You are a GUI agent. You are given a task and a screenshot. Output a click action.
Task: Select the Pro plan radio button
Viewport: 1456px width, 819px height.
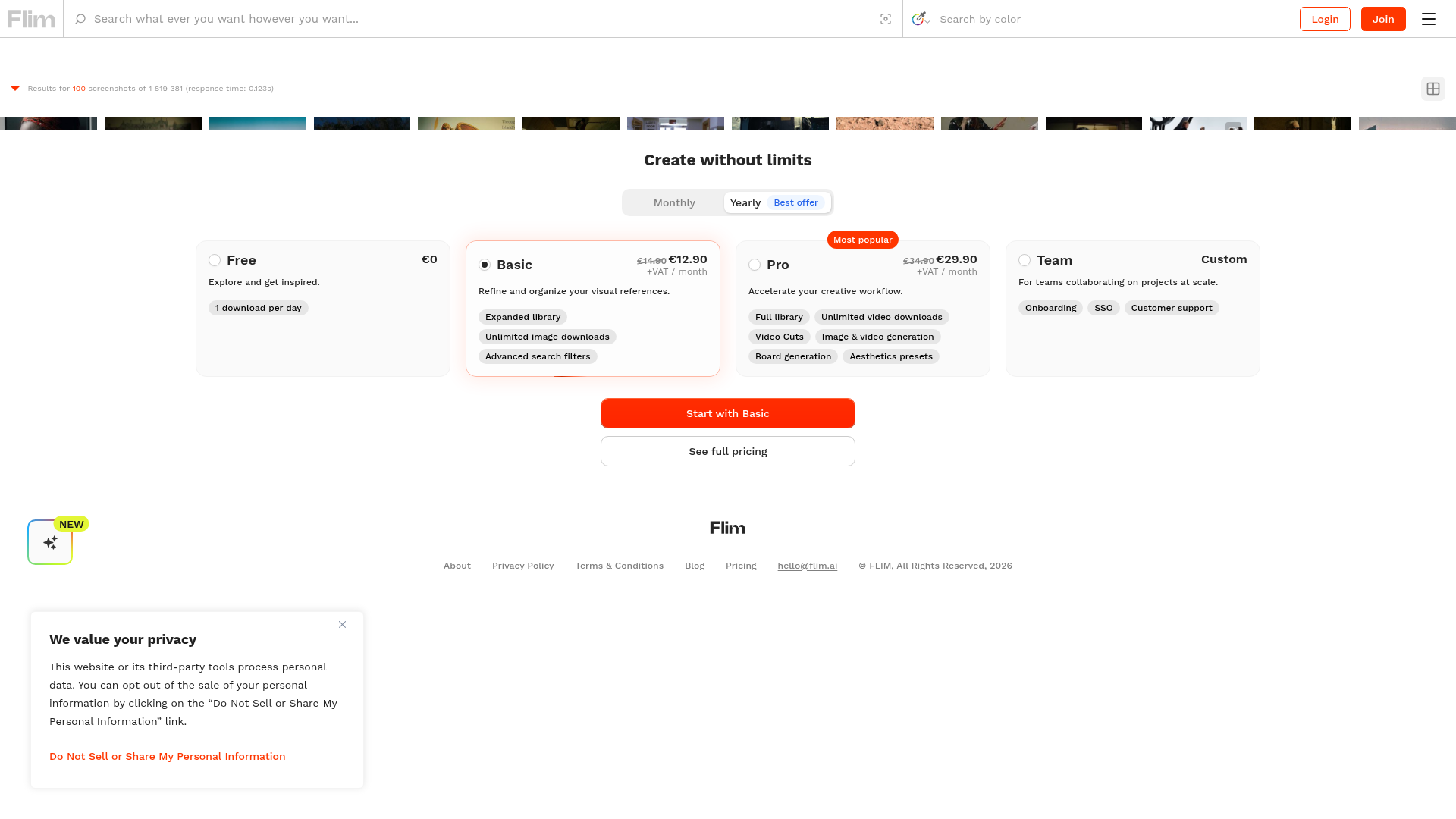click(755, 265)
